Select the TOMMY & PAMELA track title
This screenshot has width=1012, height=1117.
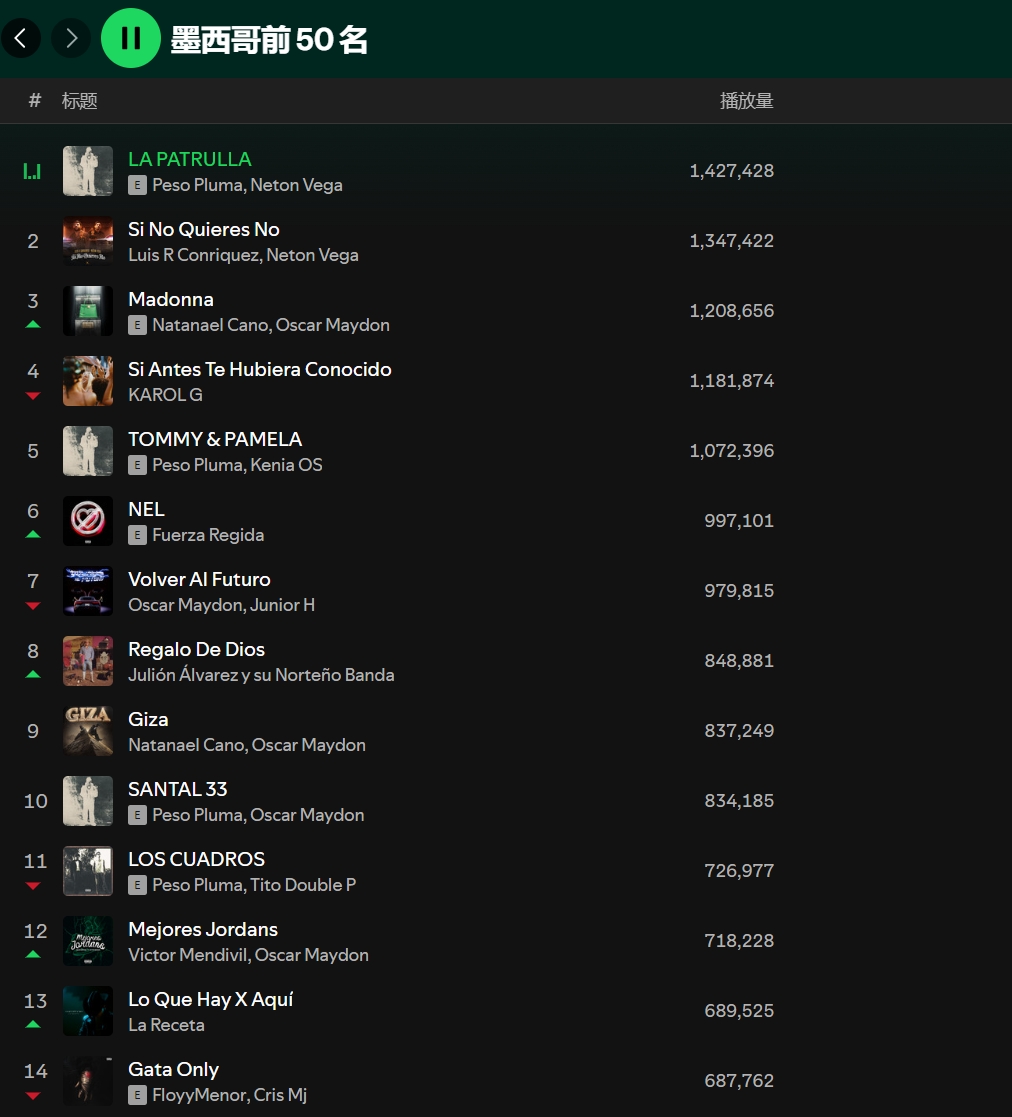point(214,439)
